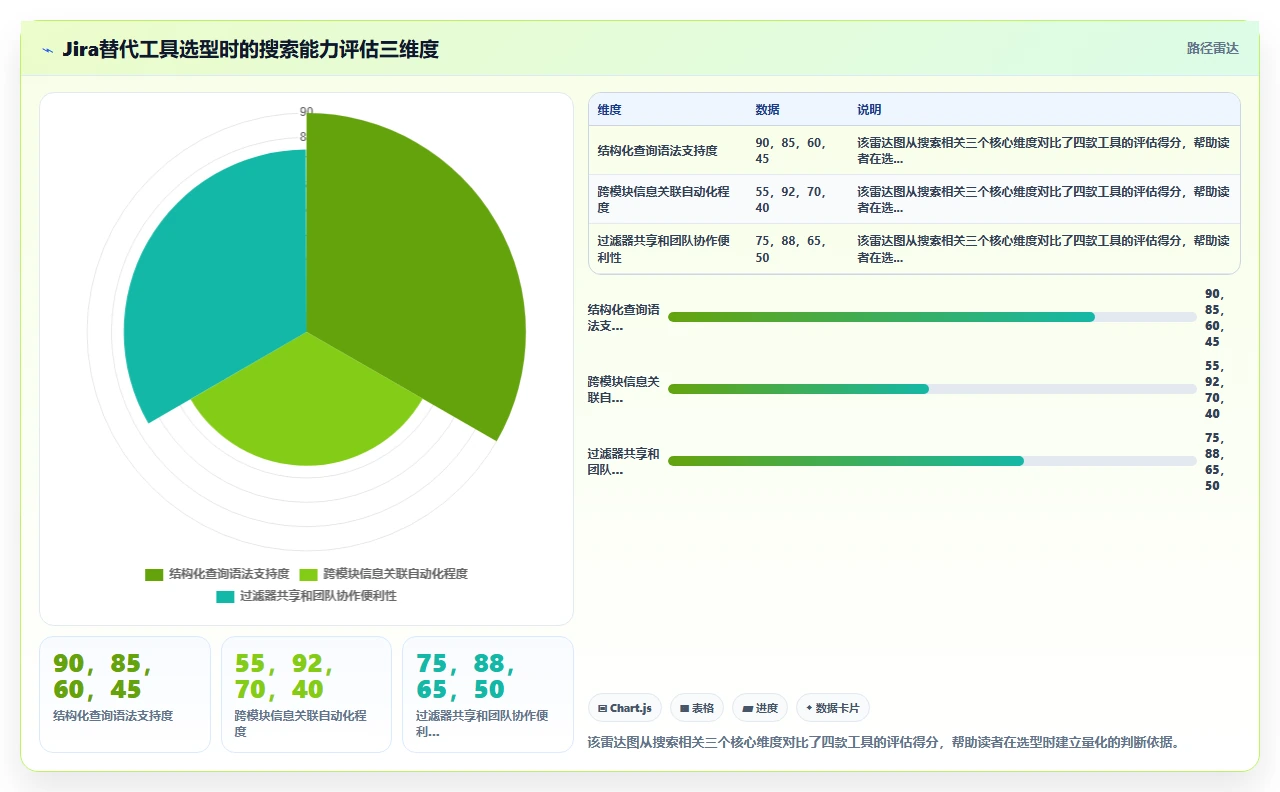
Task: Open the 结构化查询语法支持度 data card
Action: [x=125, y=694]
